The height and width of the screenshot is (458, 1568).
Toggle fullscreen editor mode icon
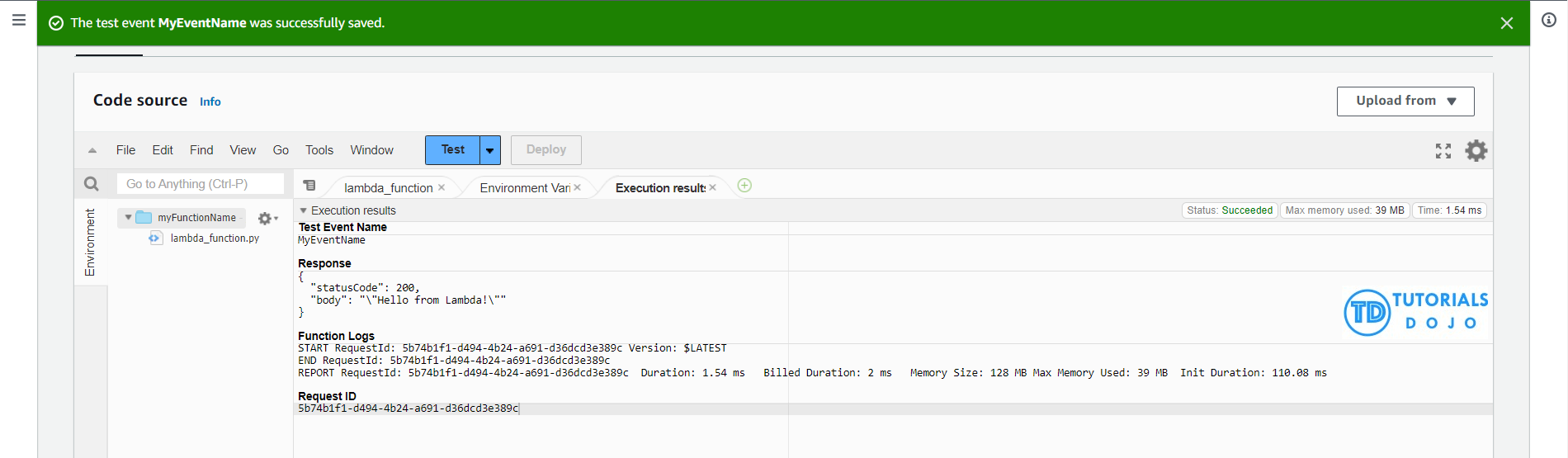1443,151
